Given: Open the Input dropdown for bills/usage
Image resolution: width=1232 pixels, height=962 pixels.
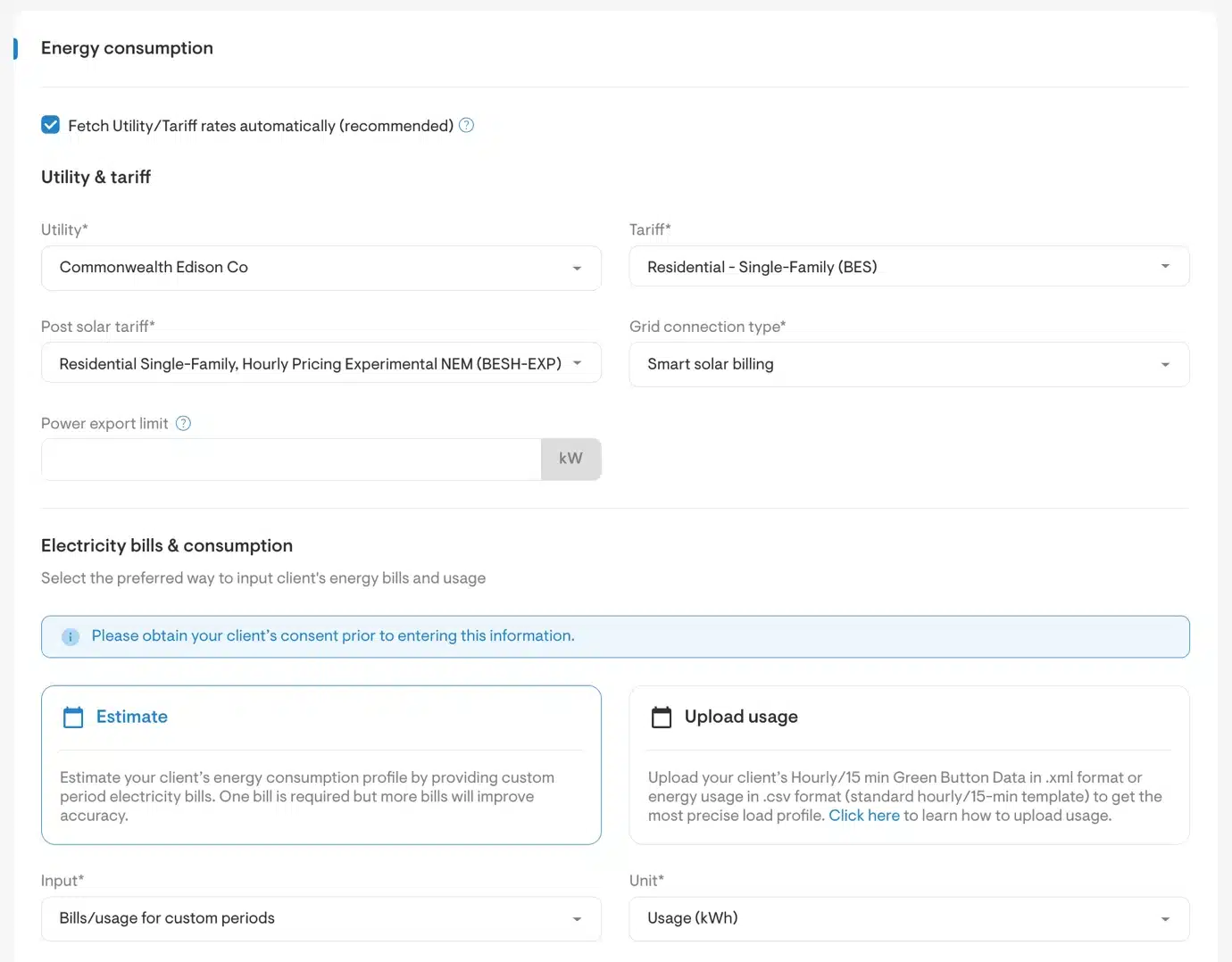Looking at the screenshot, I should tap(320, 918).
